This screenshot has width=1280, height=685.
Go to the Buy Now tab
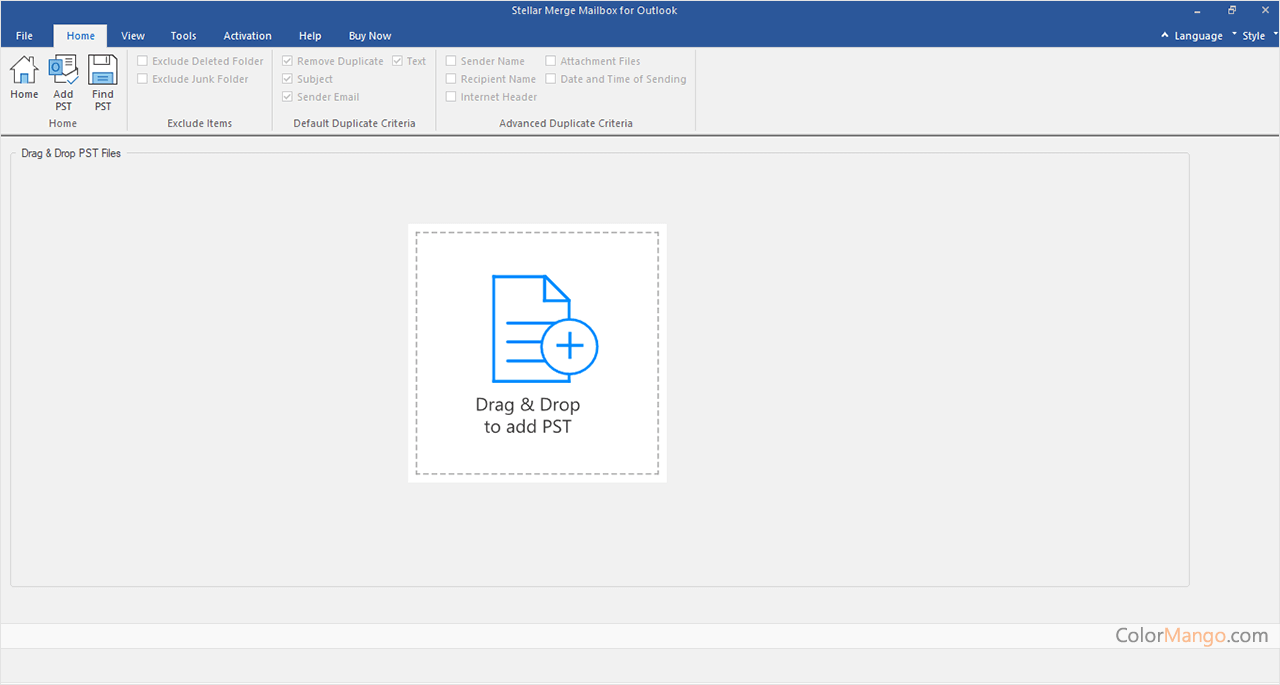370,36
